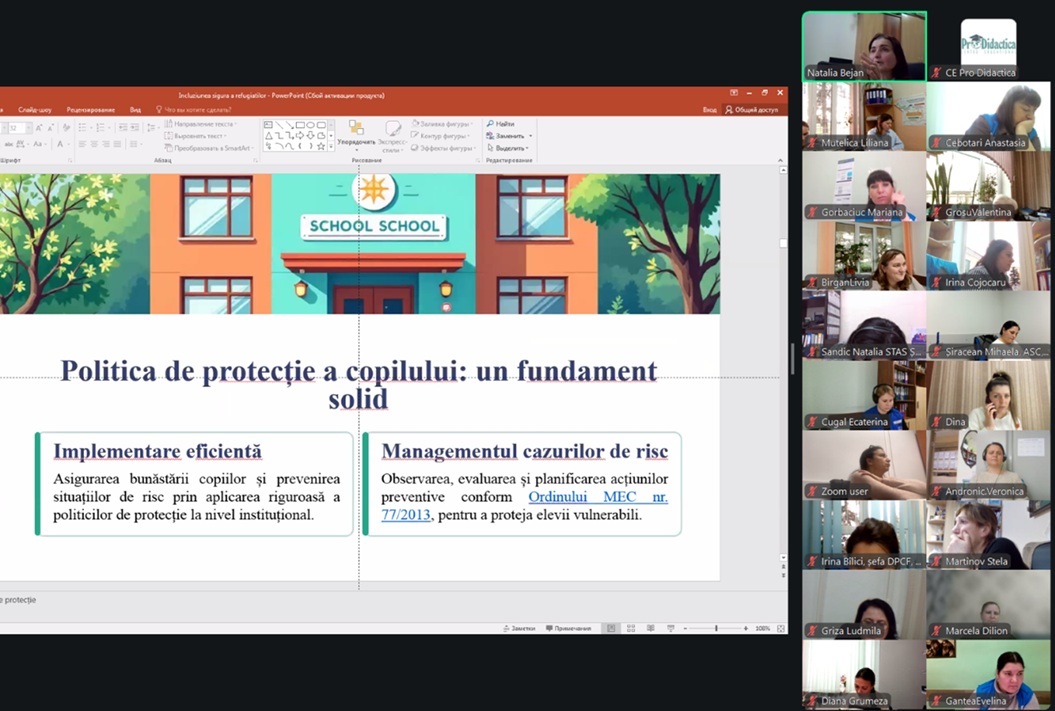Start slideshow from status bar icon
Screen dimensions: 1055x711
tap(669, 629)
